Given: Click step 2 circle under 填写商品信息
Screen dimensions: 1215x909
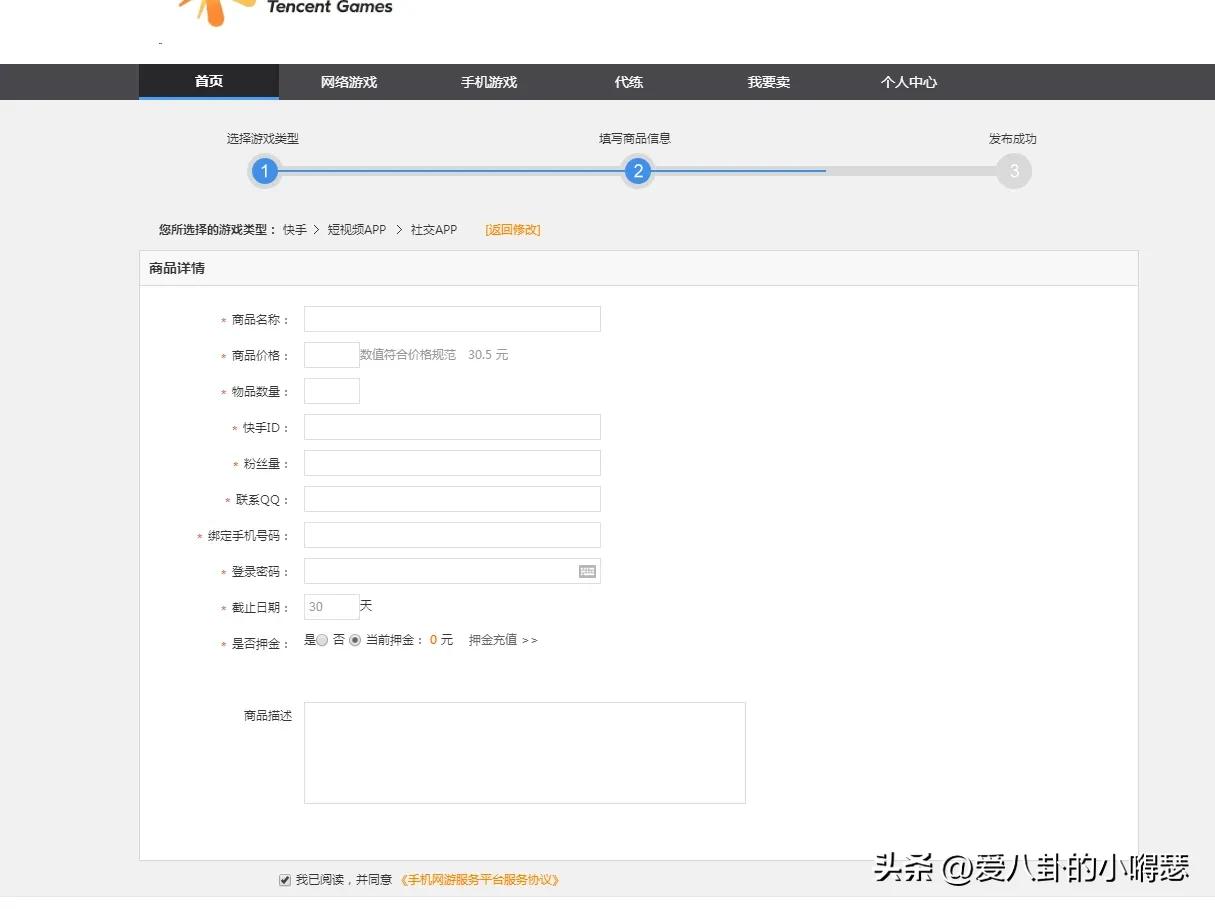Looking at the screenshot, I should [637, 171].
